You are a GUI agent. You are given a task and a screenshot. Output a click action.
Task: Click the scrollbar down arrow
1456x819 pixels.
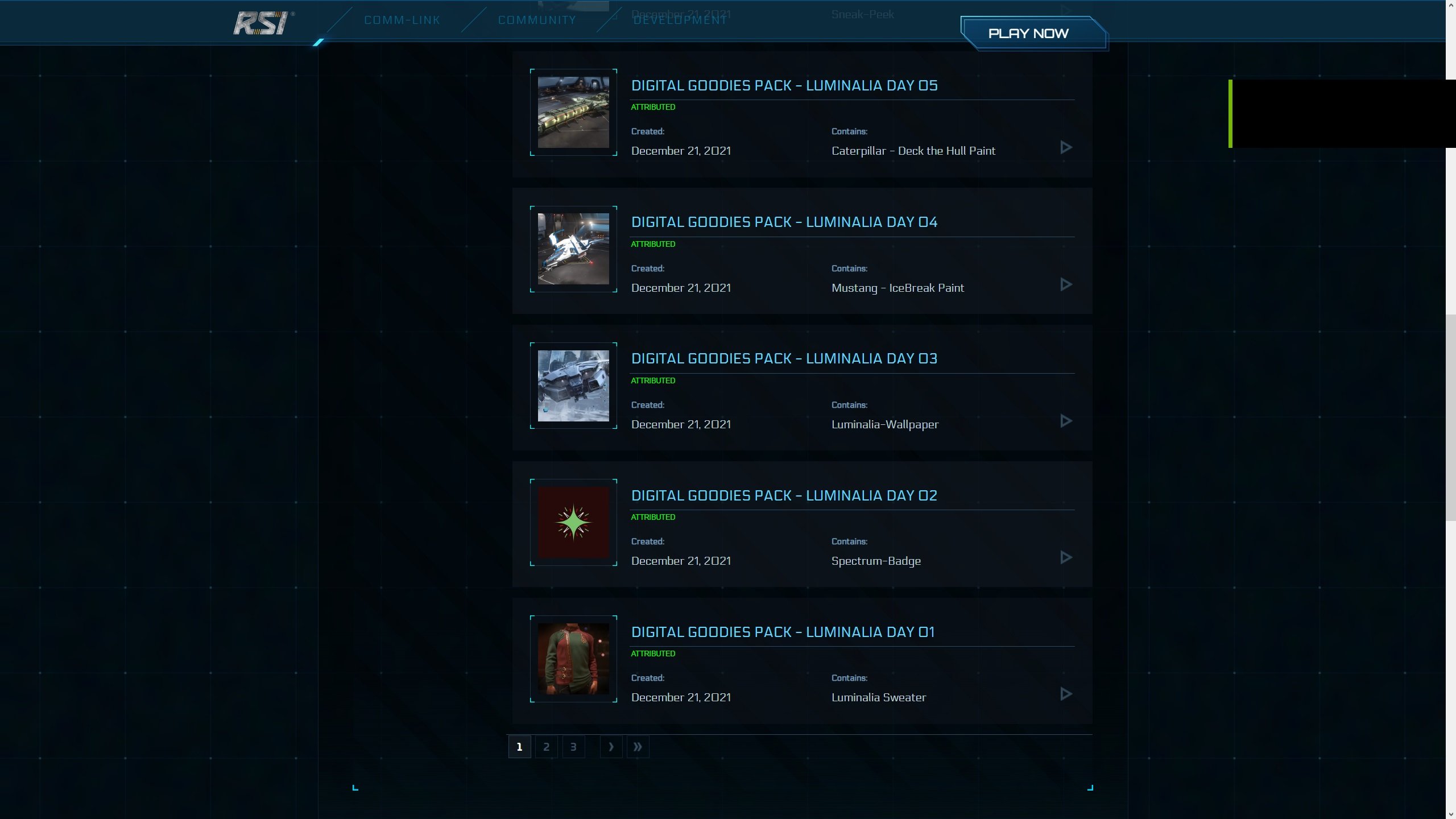(1451, 814)
